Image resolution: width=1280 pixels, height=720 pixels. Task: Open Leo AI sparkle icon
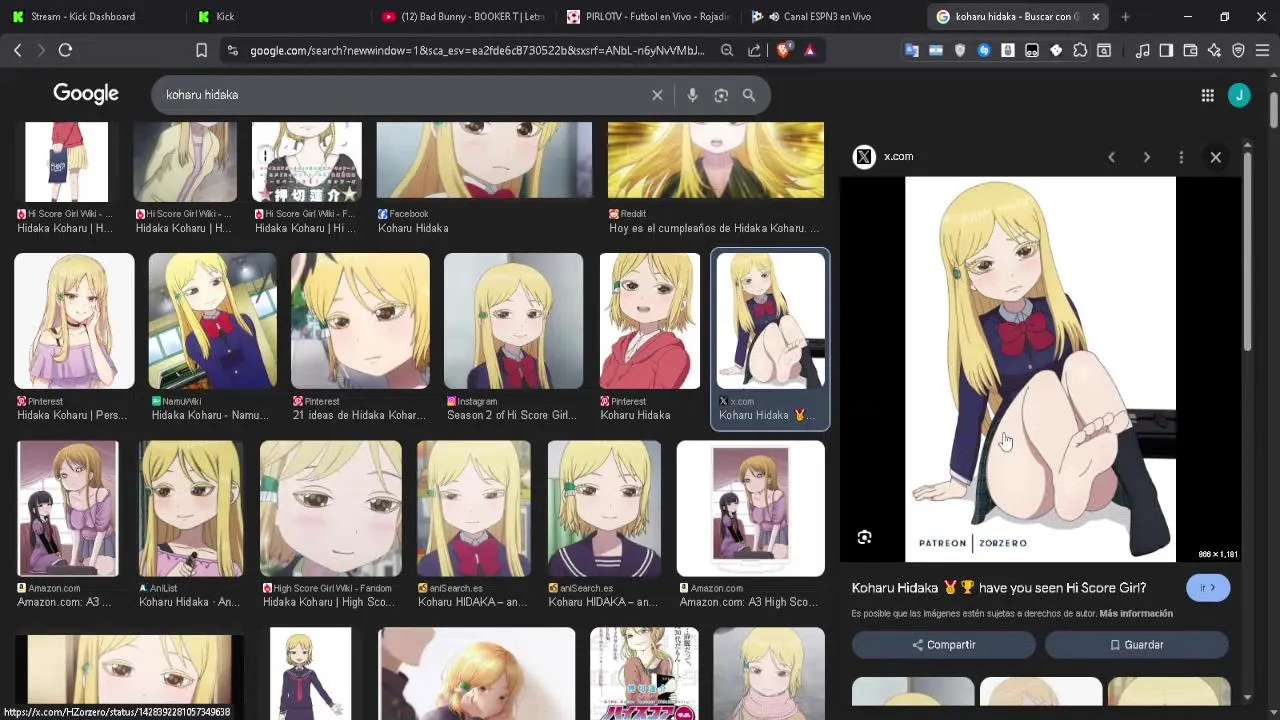(1214, 50)
